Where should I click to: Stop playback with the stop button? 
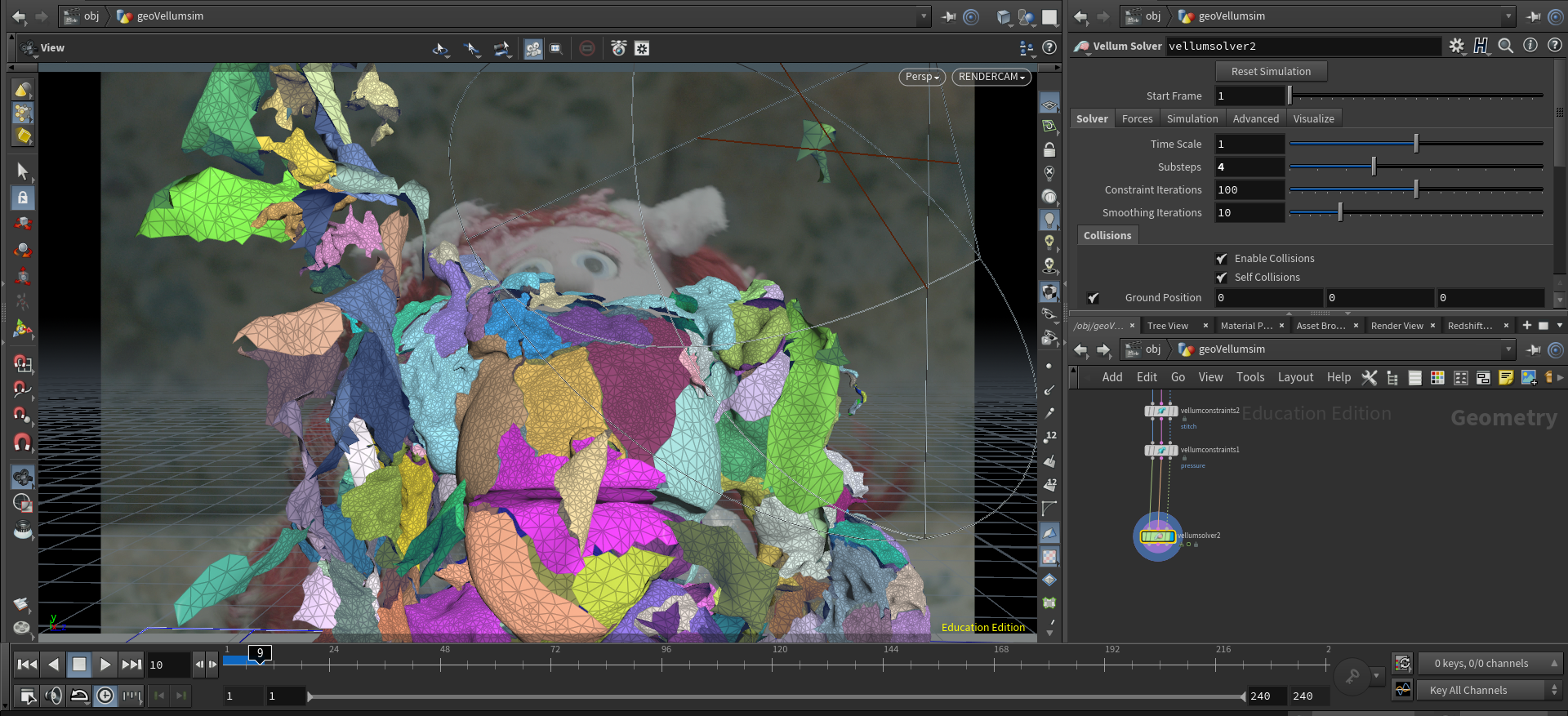coord(79,665)
